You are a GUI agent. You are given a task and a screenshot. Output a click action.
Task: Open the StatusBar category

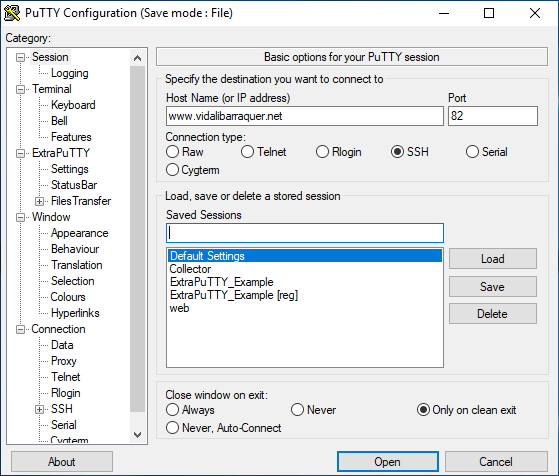coord(74,185)
